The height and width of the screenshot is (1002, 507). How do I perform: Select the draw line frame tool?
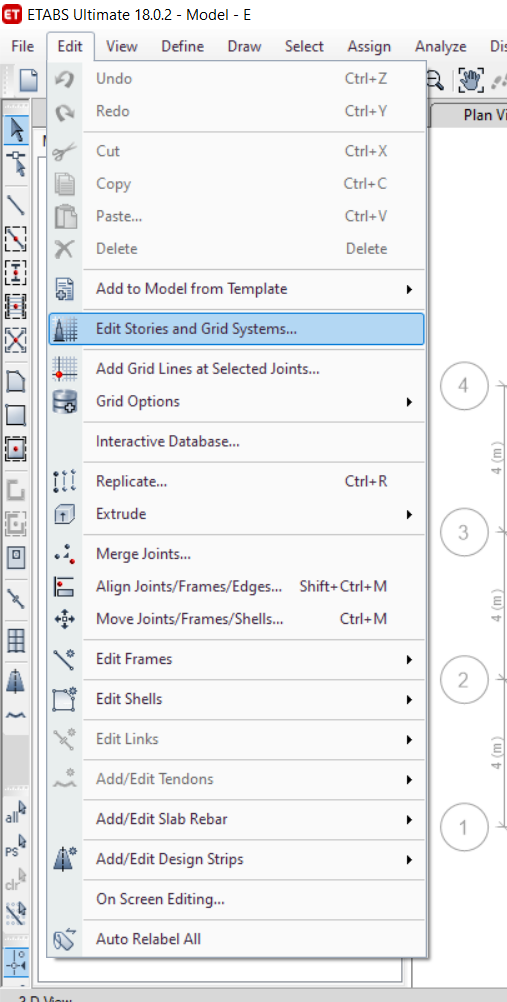click(x=16, y=204)
